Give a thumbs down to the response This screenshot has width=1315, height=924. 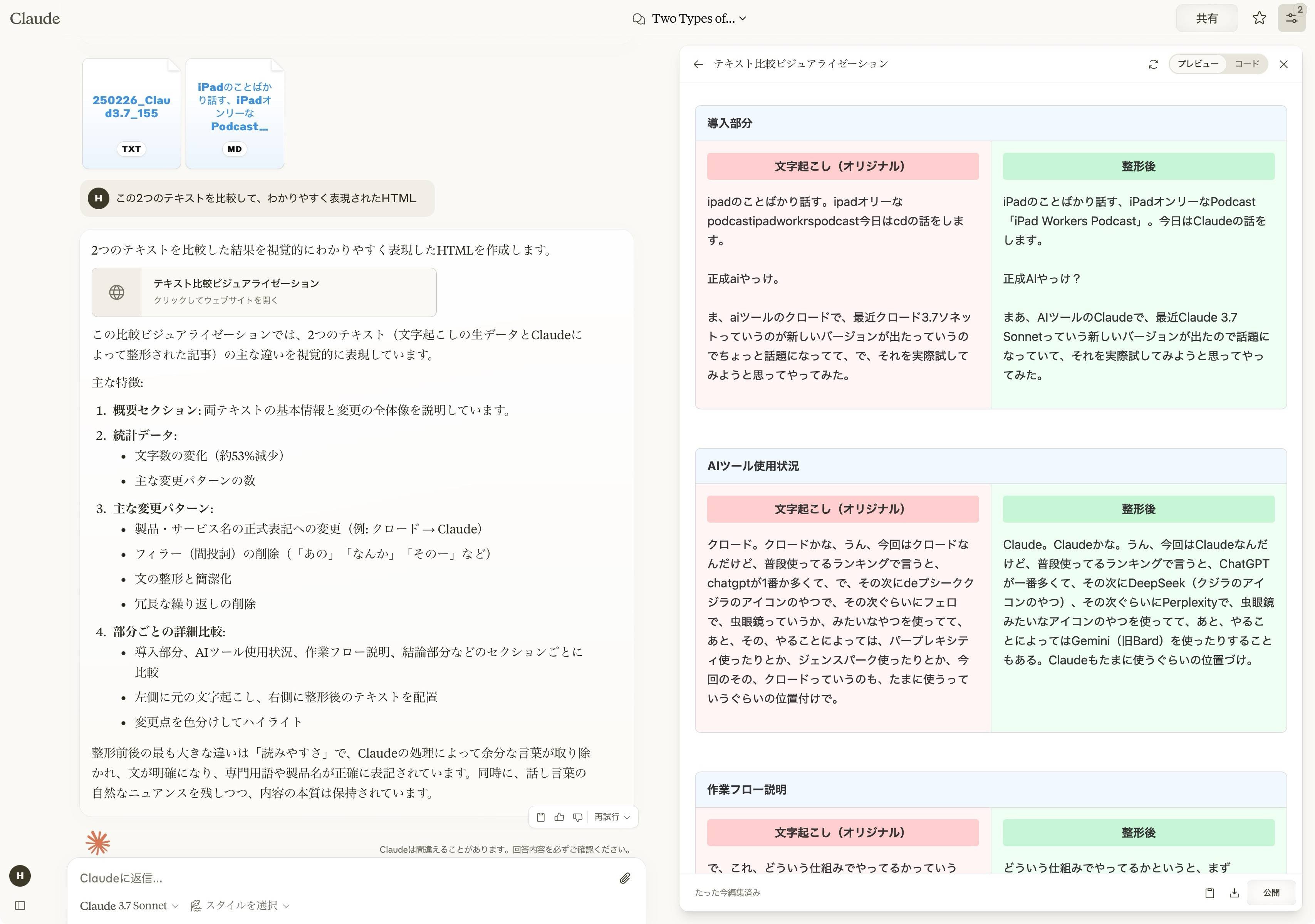point(577,817)
